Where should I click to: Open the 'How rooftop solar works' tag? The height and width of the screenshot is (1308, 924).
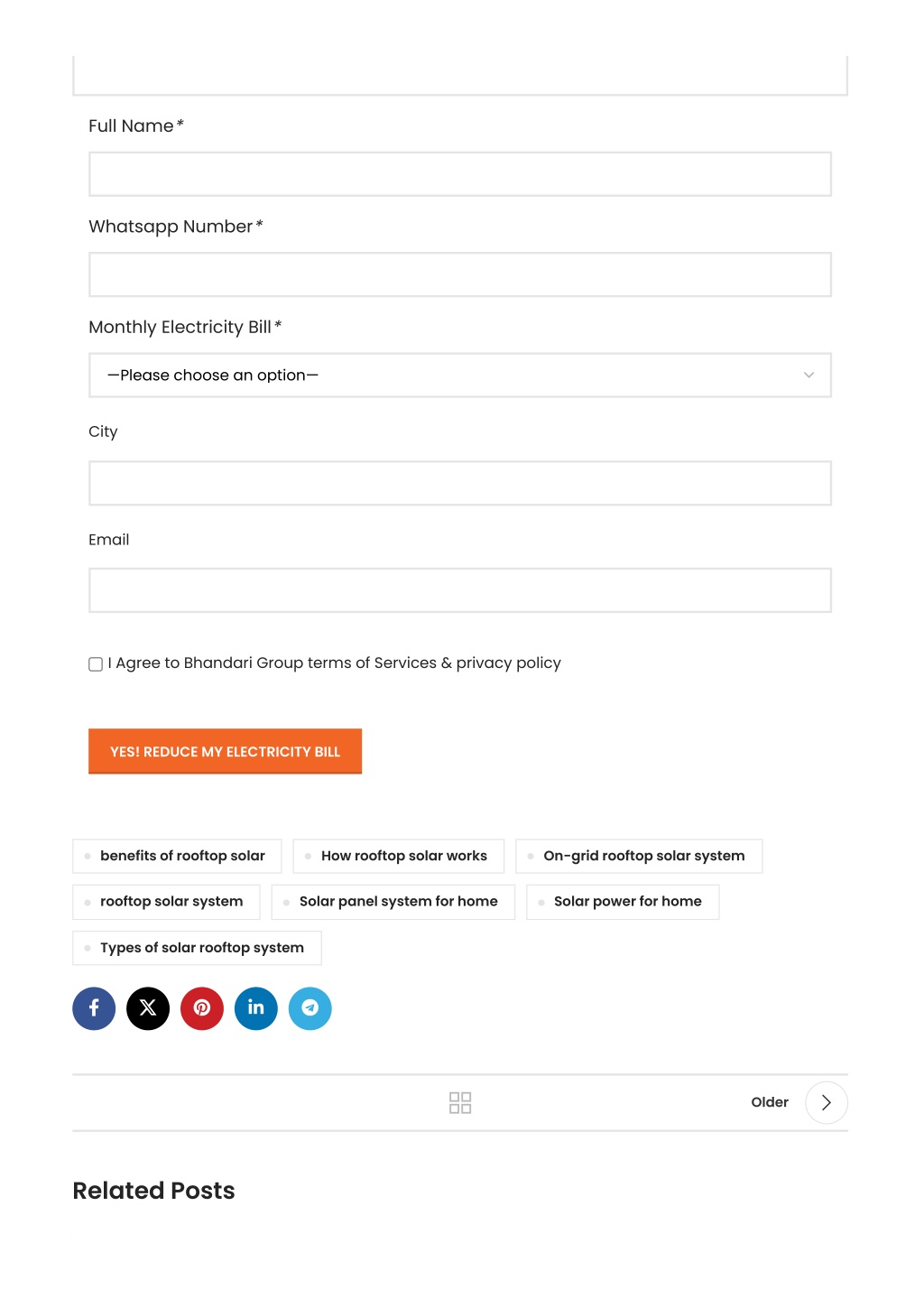[x=403, y=856]
